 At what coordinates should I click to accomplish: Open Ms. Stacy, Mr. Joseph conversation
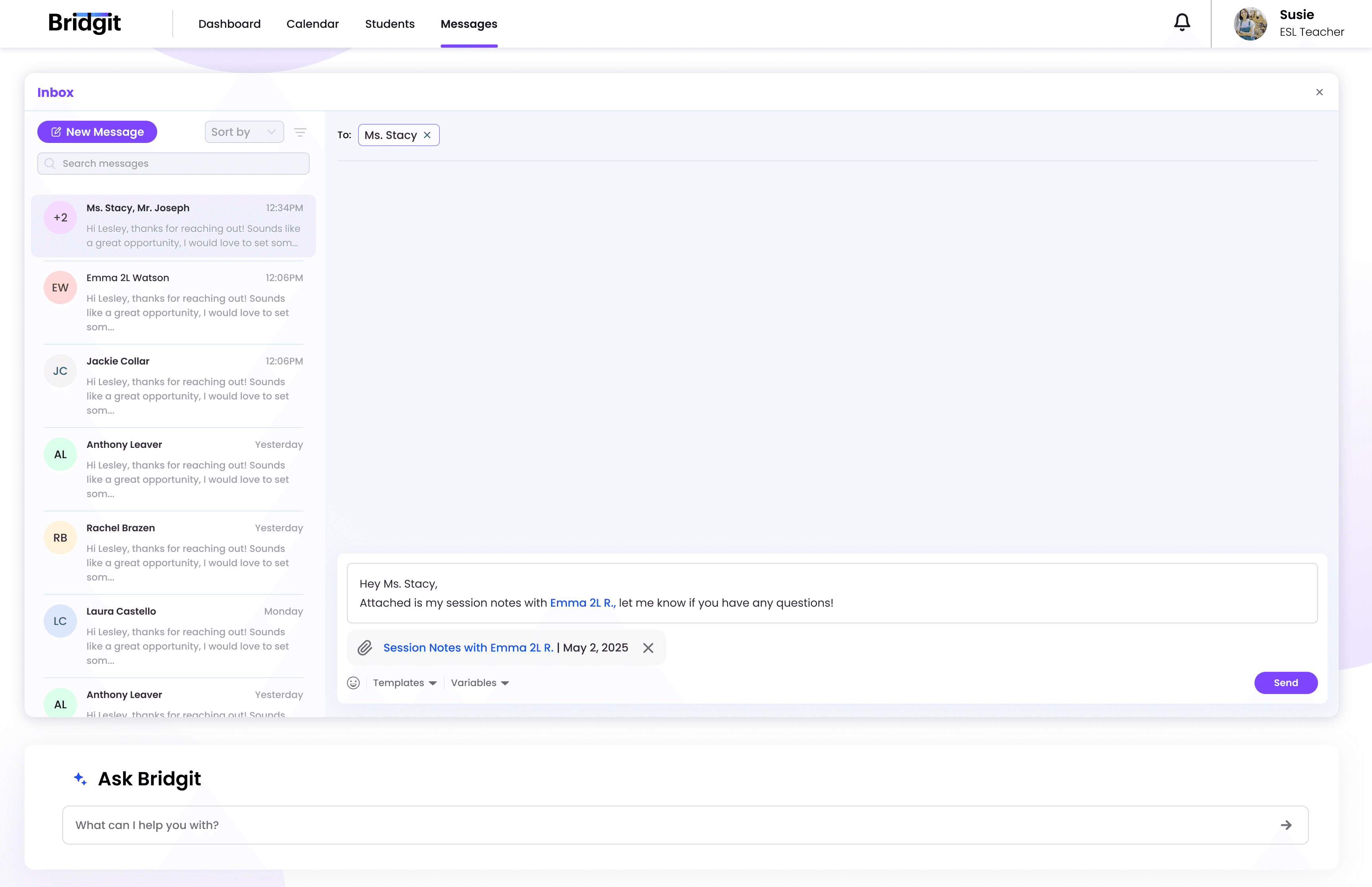(x=173, y=226)
